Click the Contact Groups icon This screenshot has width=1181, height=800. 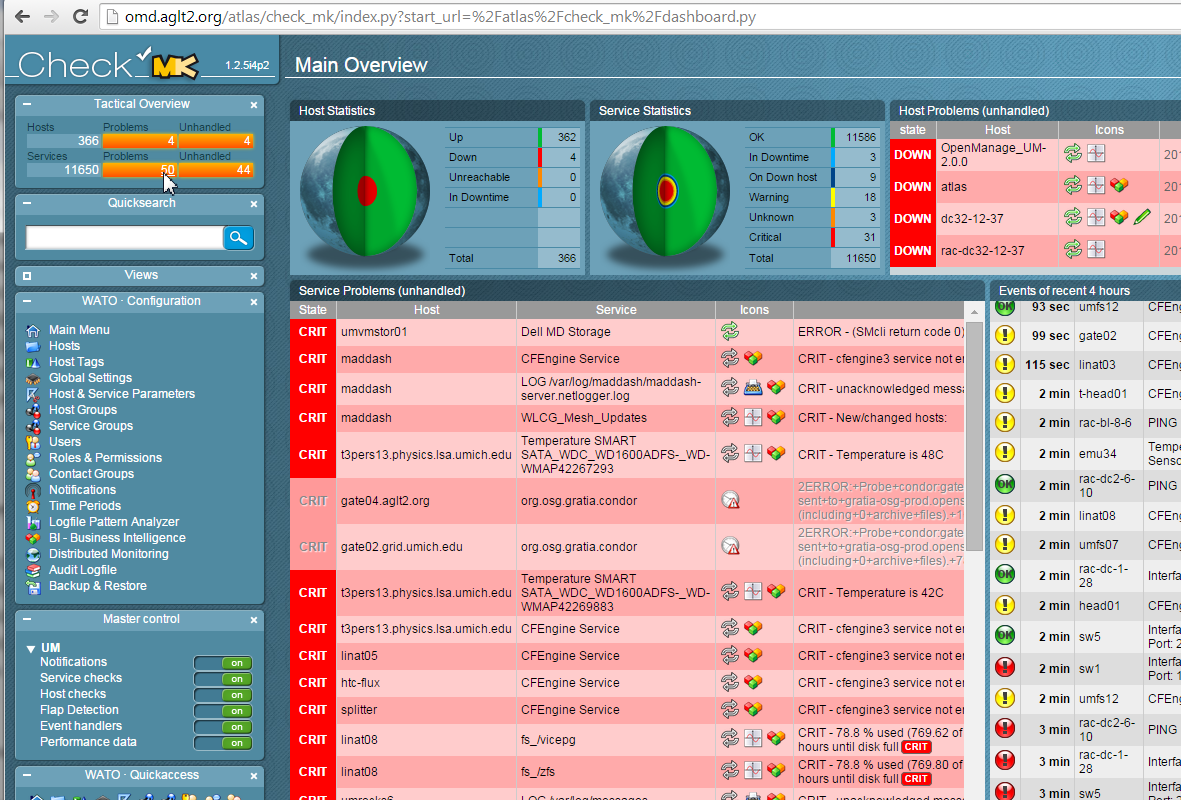[x=32, y=474]
